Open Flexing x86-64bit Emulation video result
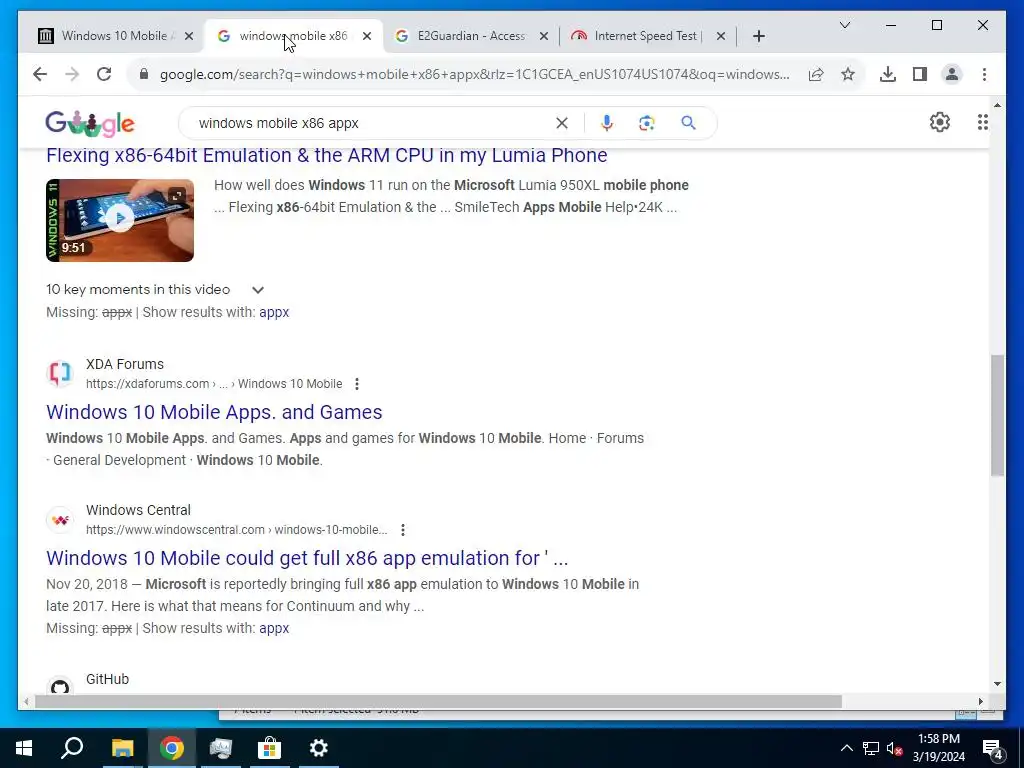Image resolution: width=1024 pixels, height=768 pixels. tap(327, 155)
